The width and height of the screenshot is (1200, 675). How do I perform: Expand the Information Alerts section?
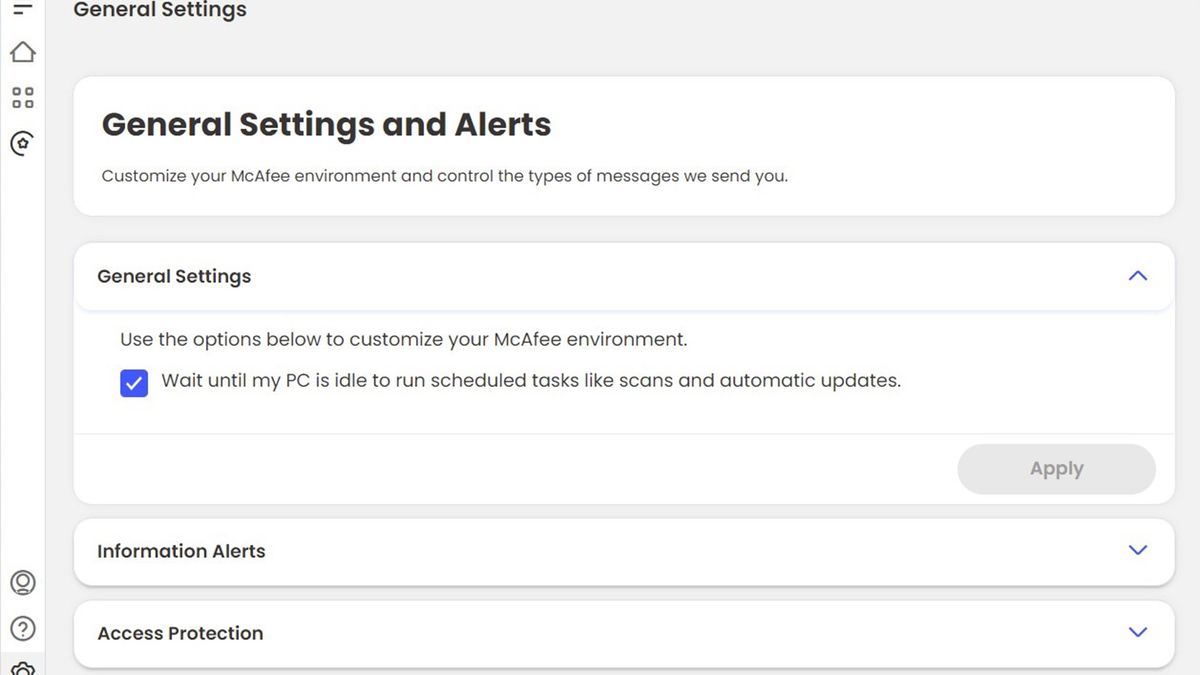click(x=1137, y=550)
